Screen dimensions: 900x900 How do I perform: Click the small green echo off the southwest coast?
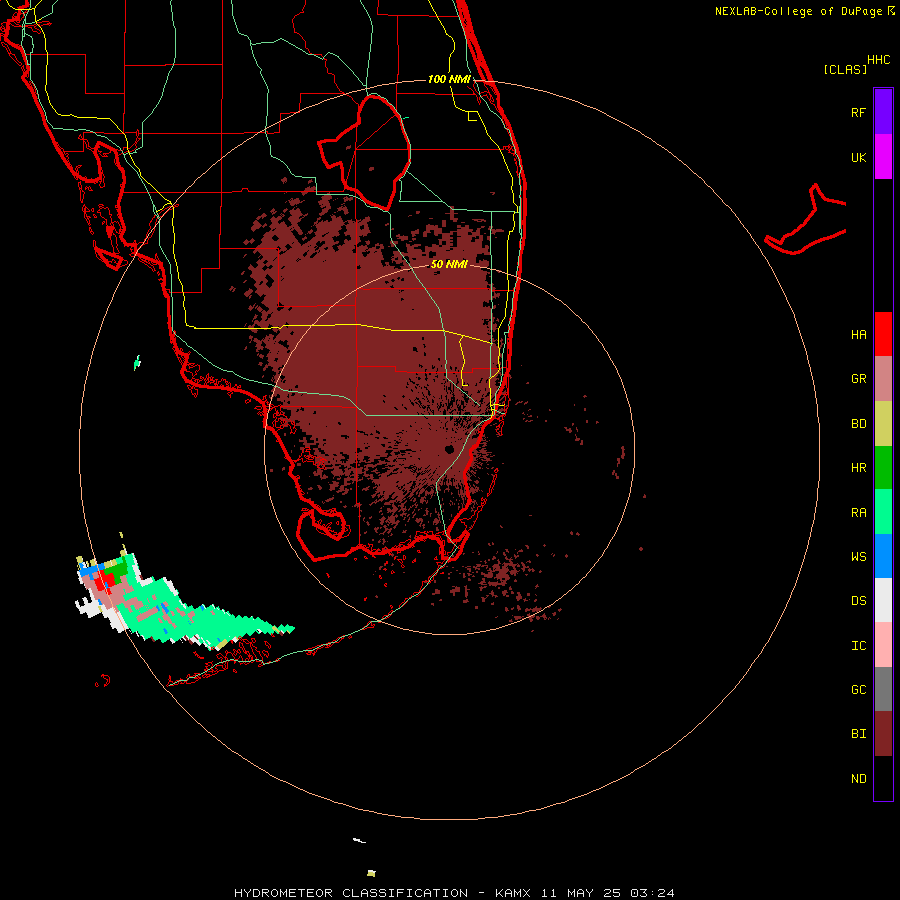[137, 363]
